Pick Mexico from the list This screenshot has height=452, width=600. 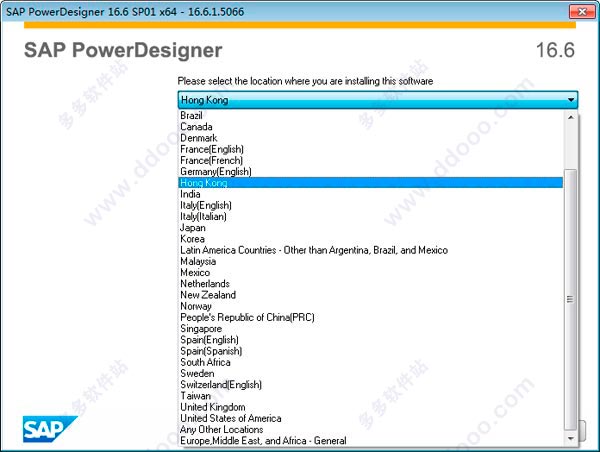(x=371, y=273)
